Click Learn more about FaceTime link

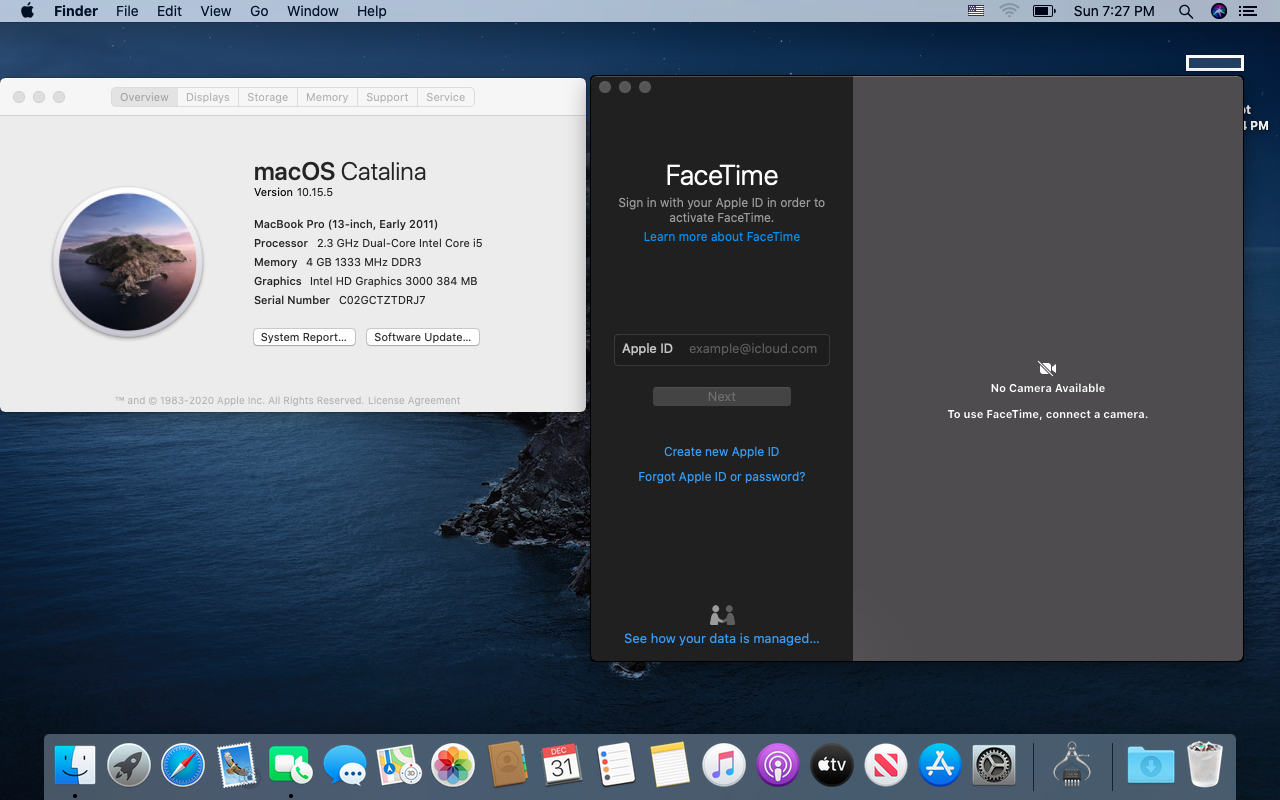click(x=722, y=237)
